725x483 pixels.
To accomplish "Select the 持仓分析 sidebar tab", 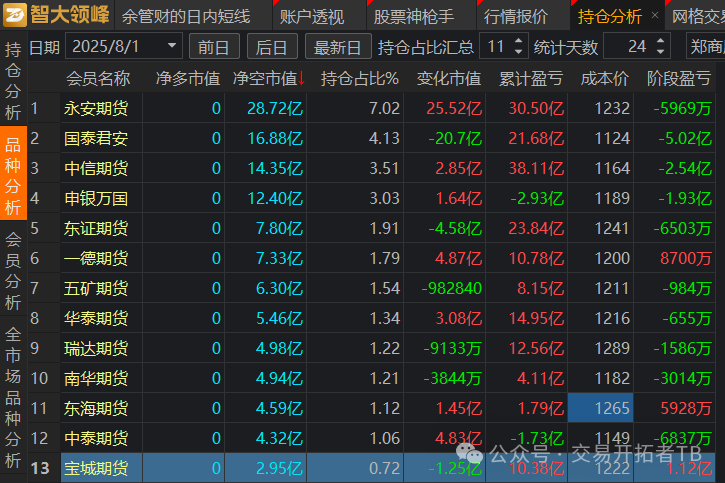I will (x=13, y=80).
